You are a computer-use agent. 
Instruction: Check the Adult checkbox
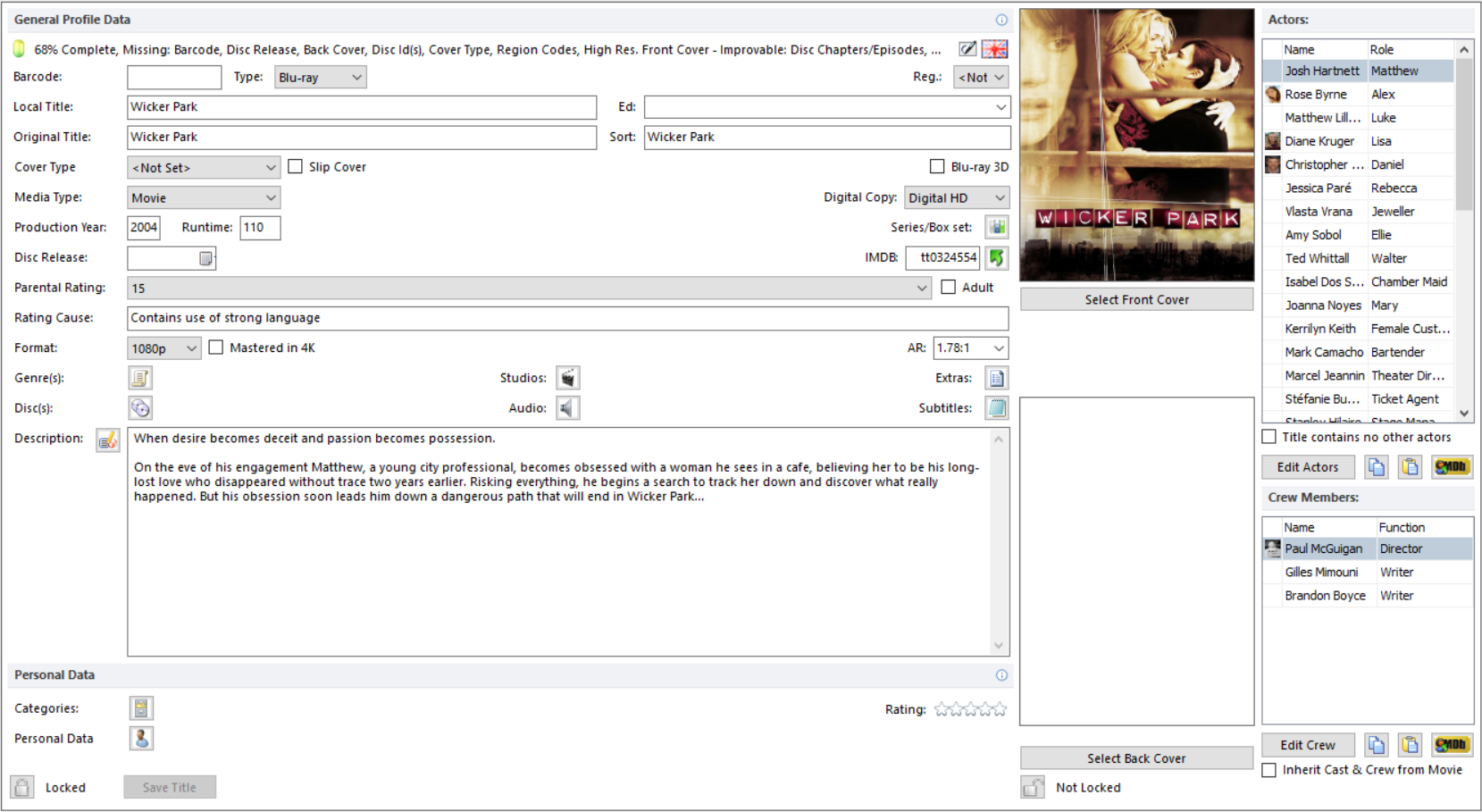pos(949,287)
